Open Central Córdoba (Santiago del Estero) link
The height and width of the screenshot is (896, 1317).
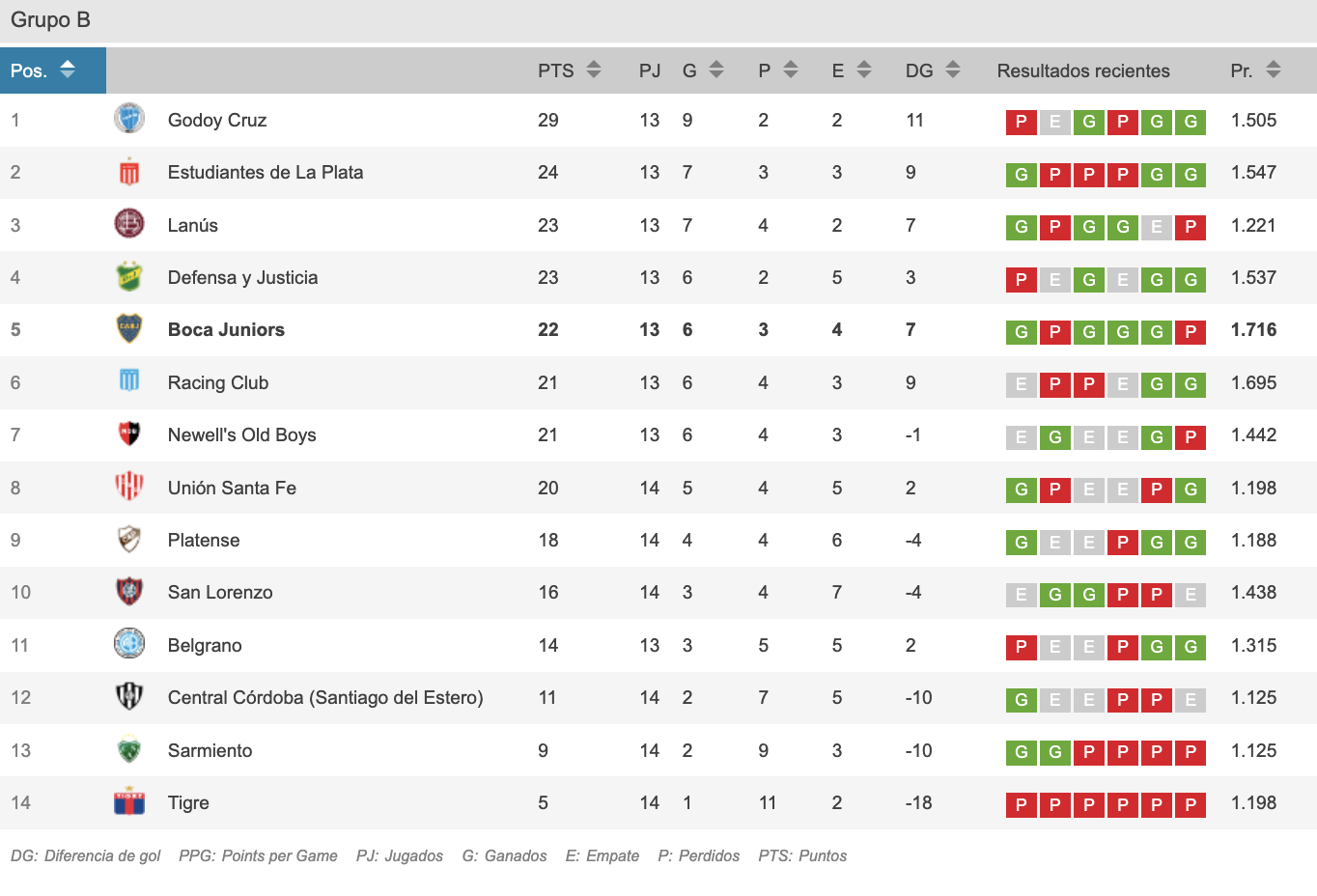point(325,697)
